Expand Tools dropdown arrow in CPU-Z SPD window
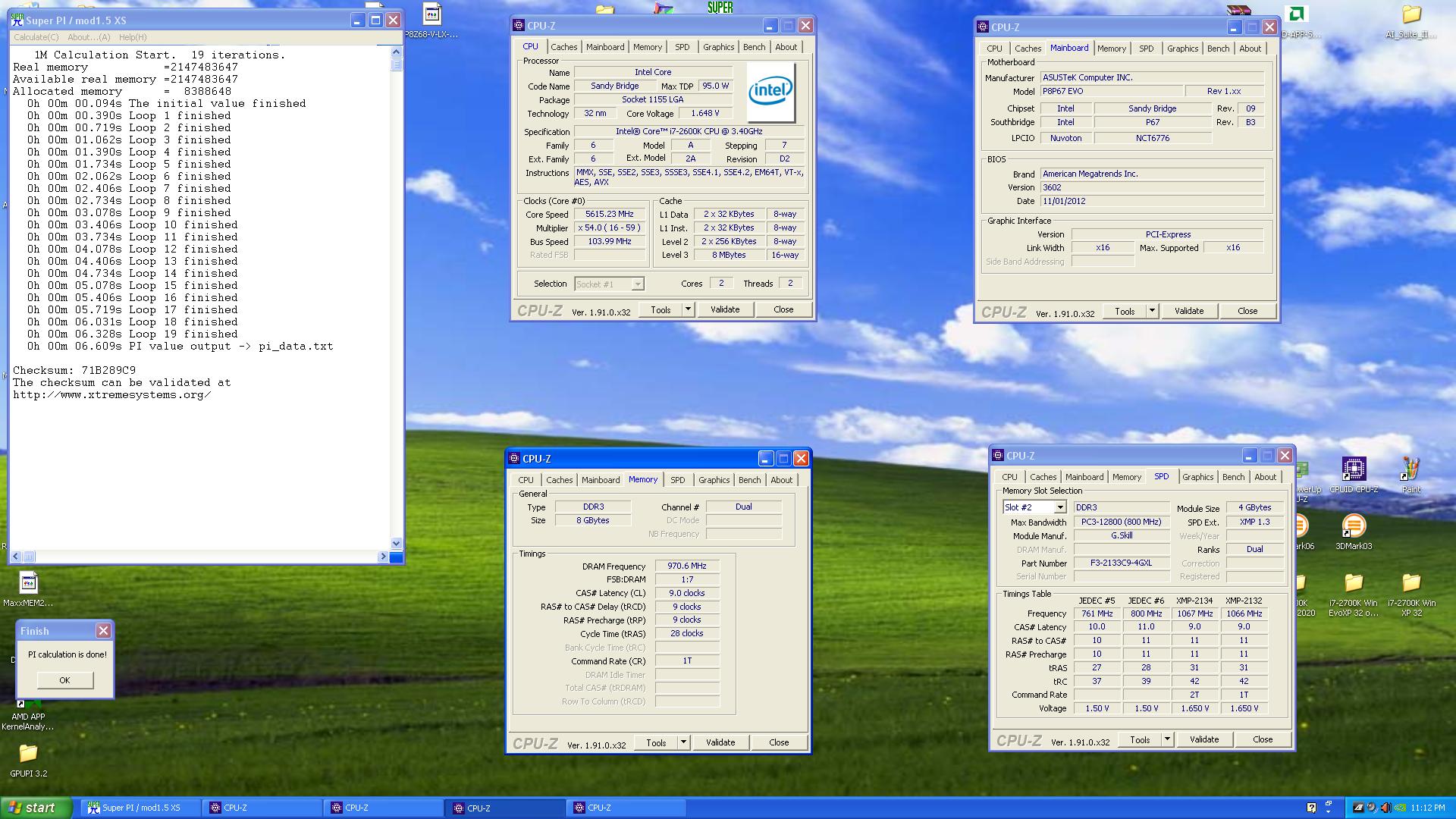The image size is (1456, 819). point(1167,739)
